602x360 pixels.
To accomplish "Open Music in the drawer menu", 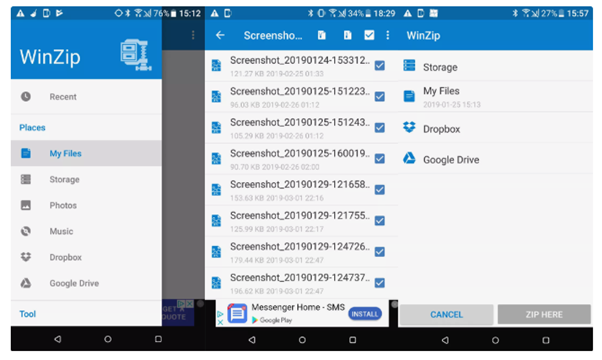I will [x=86, y=231].
